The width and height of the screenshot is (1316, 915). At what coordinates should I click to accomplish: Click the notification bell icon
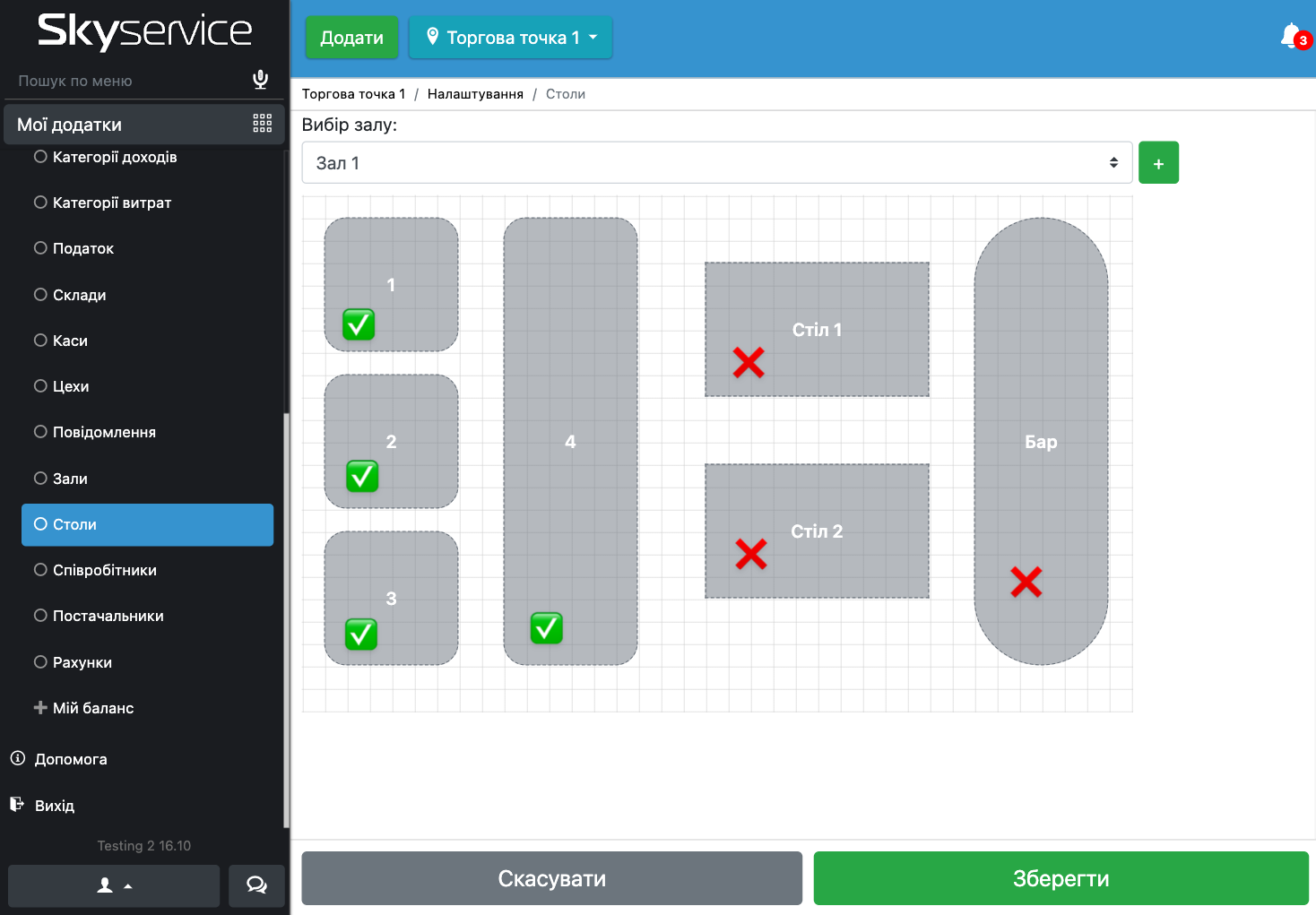[1292, 37]
